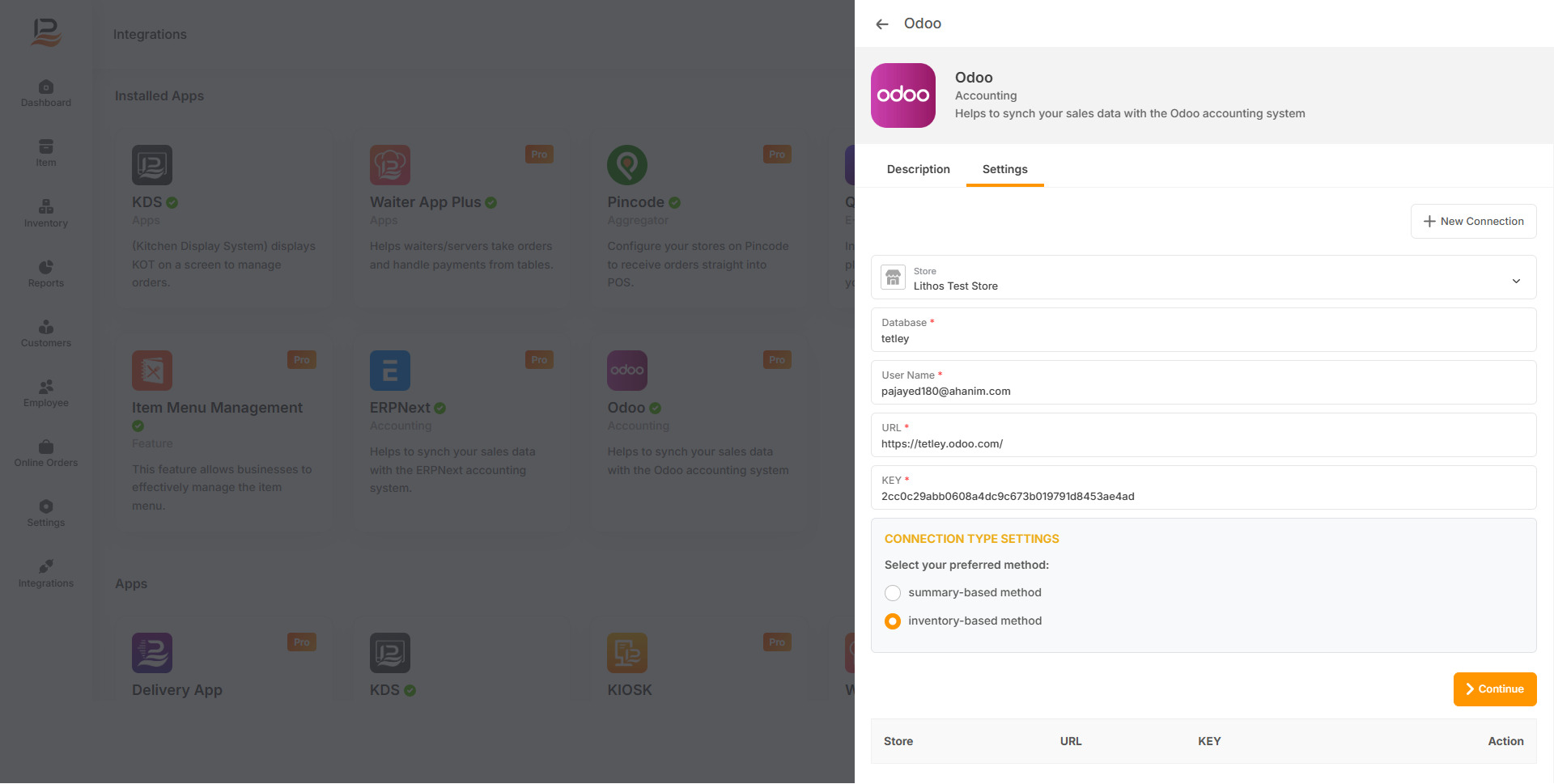Open Employee section in the sidebar
1554x784 pixels.
click(46, 394)
